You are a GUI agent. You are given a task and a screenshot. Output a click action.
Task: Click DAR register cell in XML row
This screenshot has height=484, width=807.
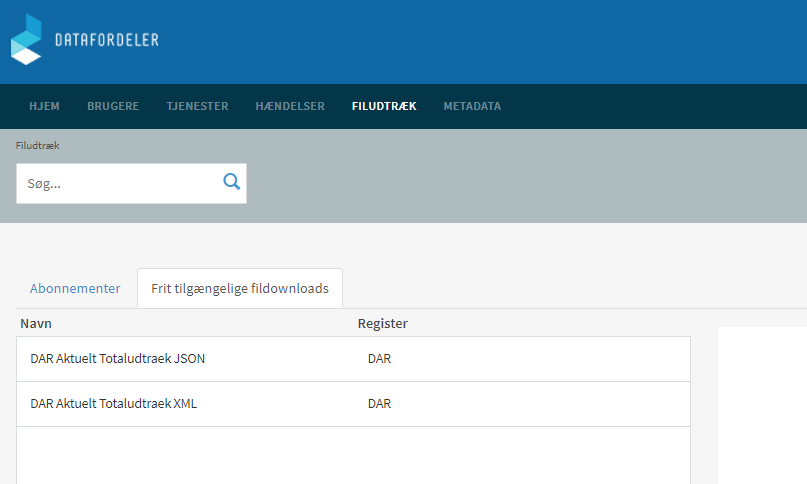click(x=379, y=405)
